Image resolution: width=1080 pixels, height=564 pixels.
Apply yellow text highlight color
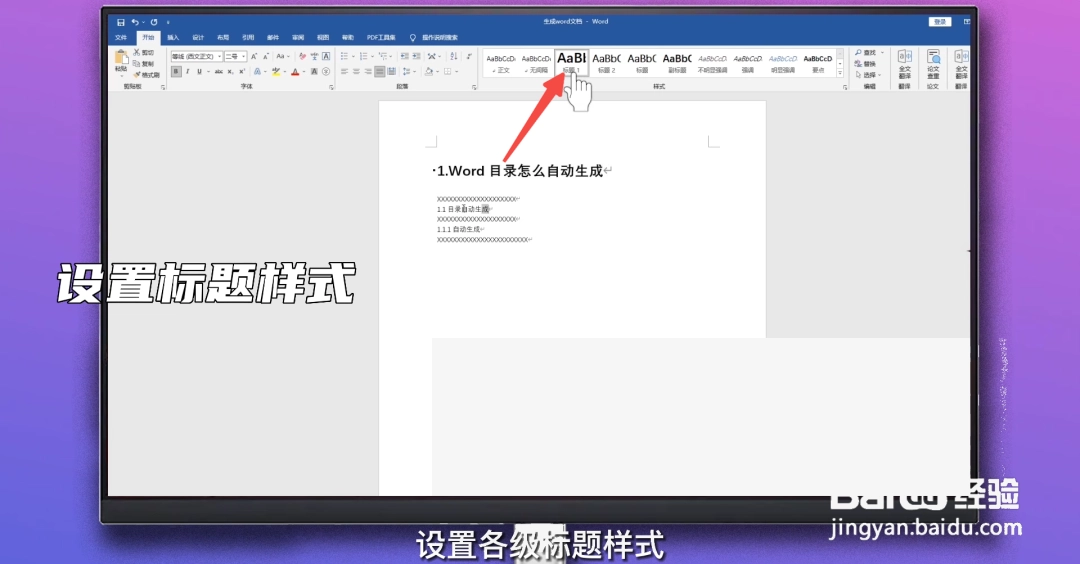pos(276,72)
